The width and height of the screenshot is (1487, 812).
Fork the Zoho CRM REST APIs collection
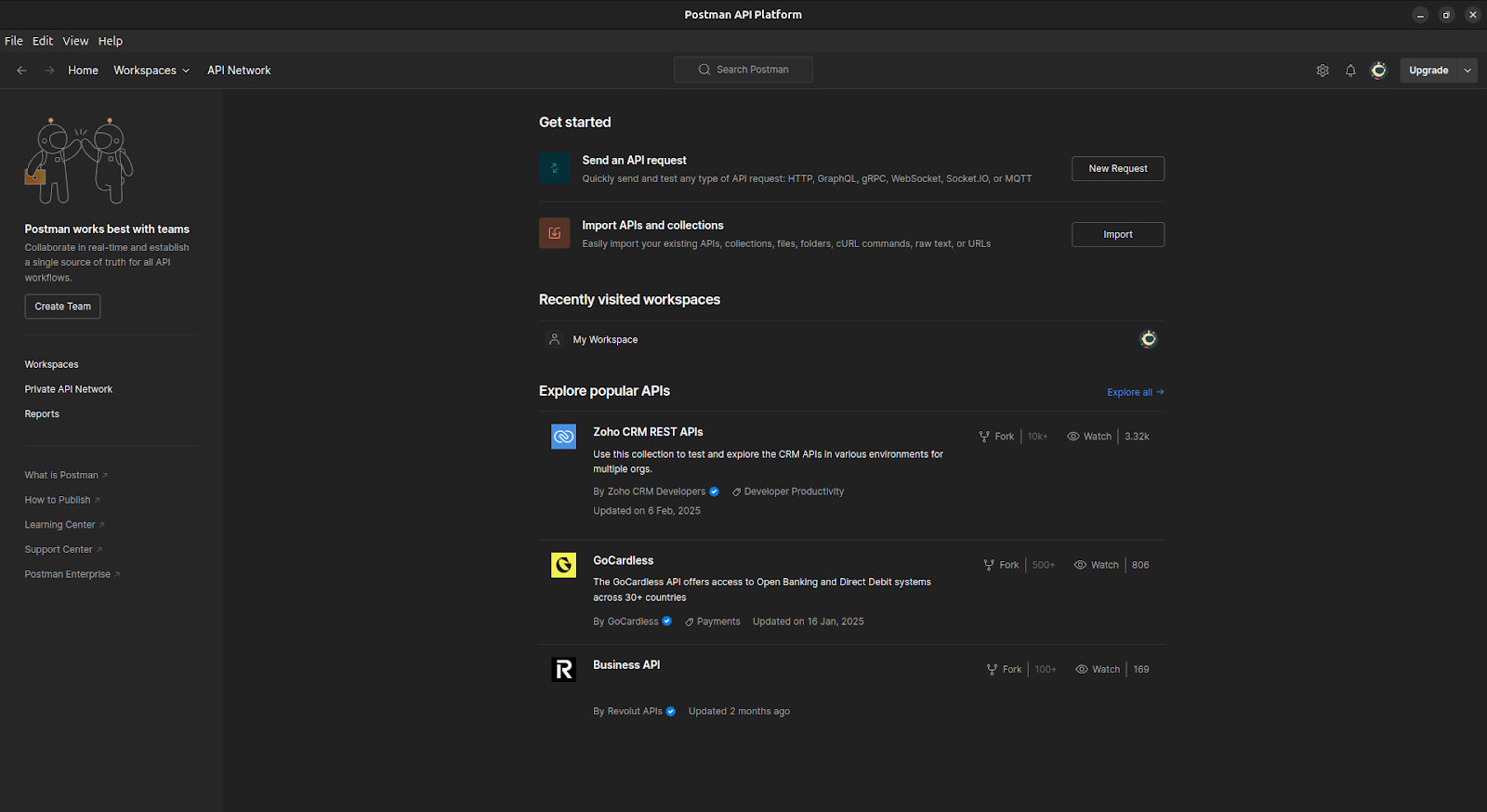tap(996, 437)
